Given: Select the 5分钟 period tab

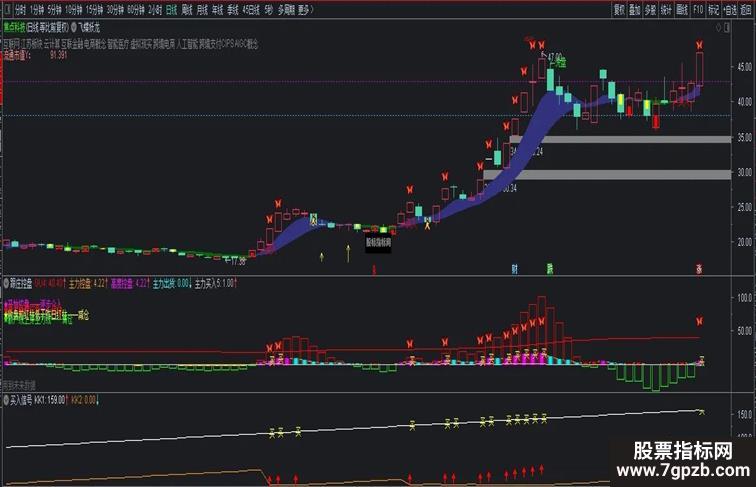Looking at the screenshot, I should pos(54,10).
